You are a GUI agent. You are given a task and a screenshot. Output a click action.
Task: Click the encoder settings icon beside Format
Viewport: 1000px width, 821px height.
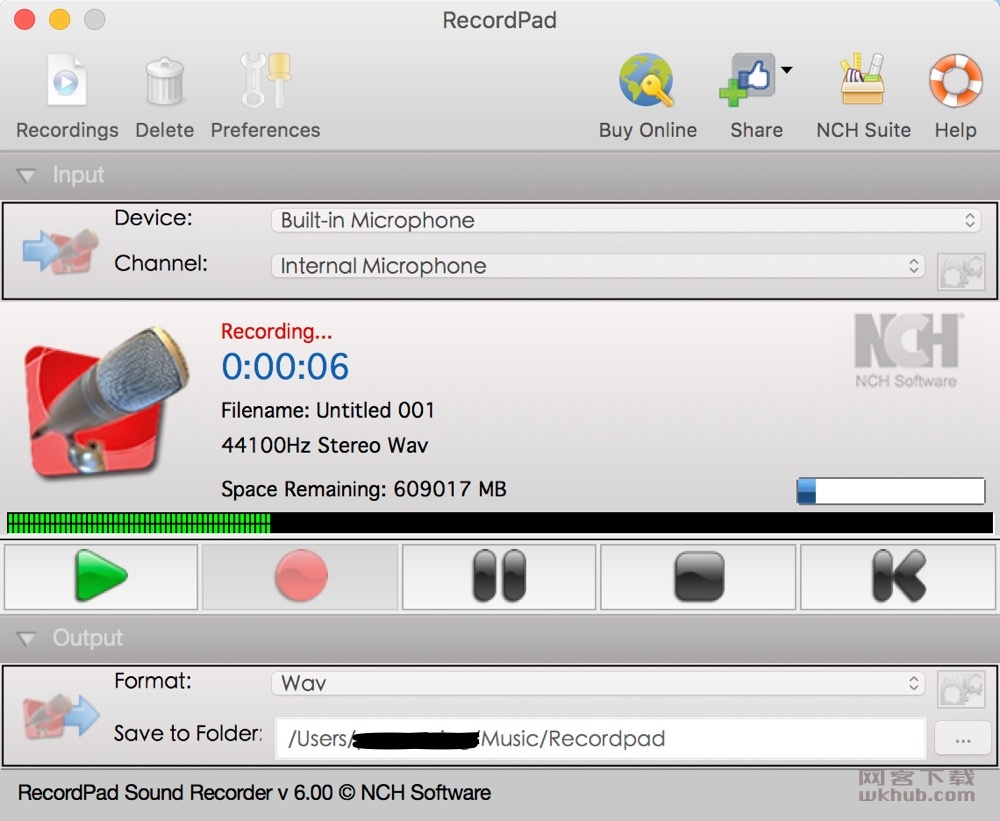pos(961,688)
